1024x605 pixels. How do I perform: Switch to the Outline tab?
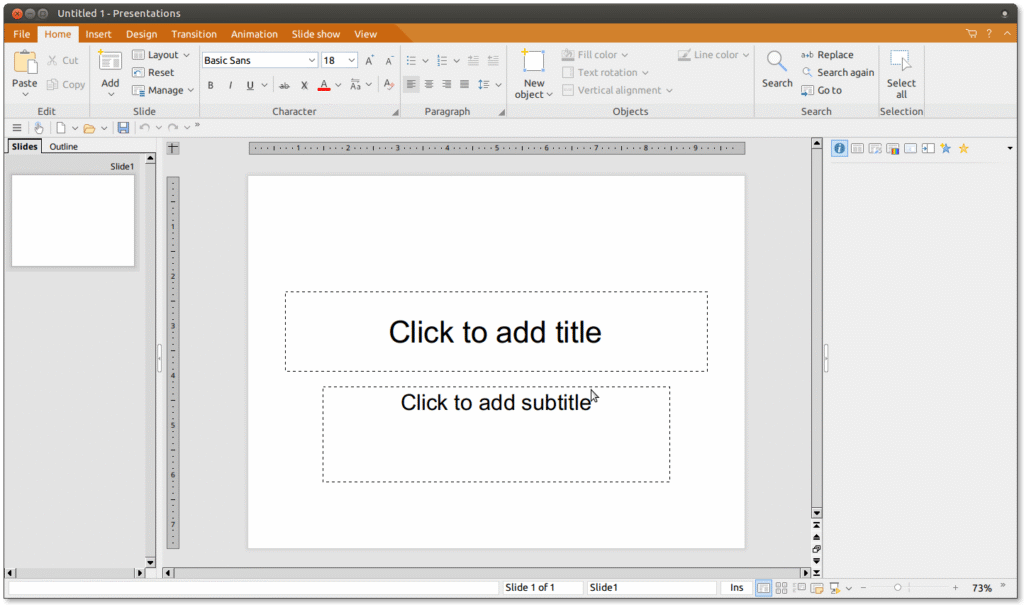click(x=64, y=147)
